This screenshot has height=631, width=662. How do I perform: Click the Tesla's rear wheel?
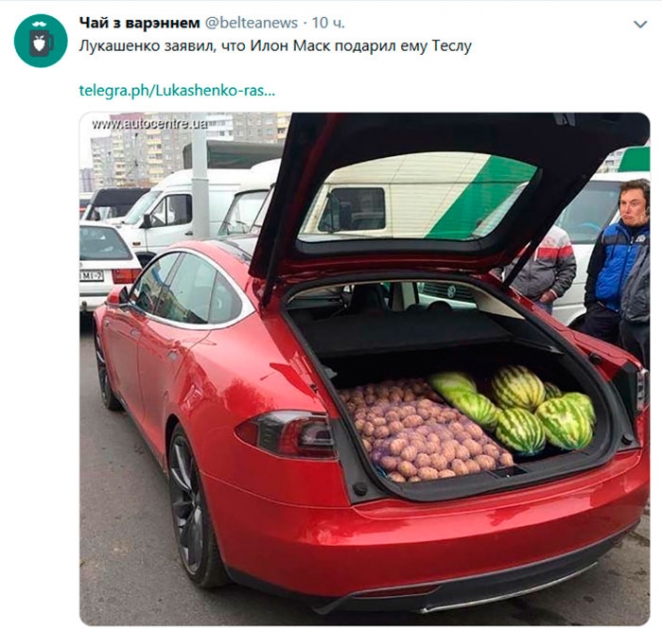[x=190, y=506]
